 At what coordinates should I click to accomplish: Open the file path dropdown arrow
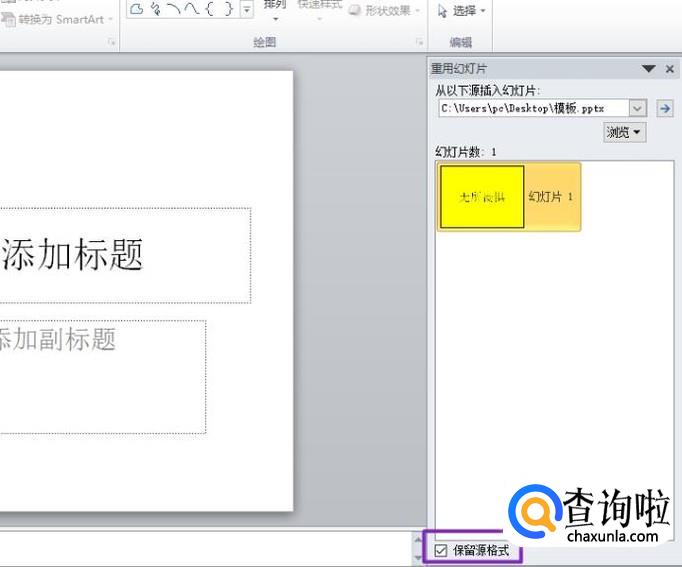click(x=637, y=108)
